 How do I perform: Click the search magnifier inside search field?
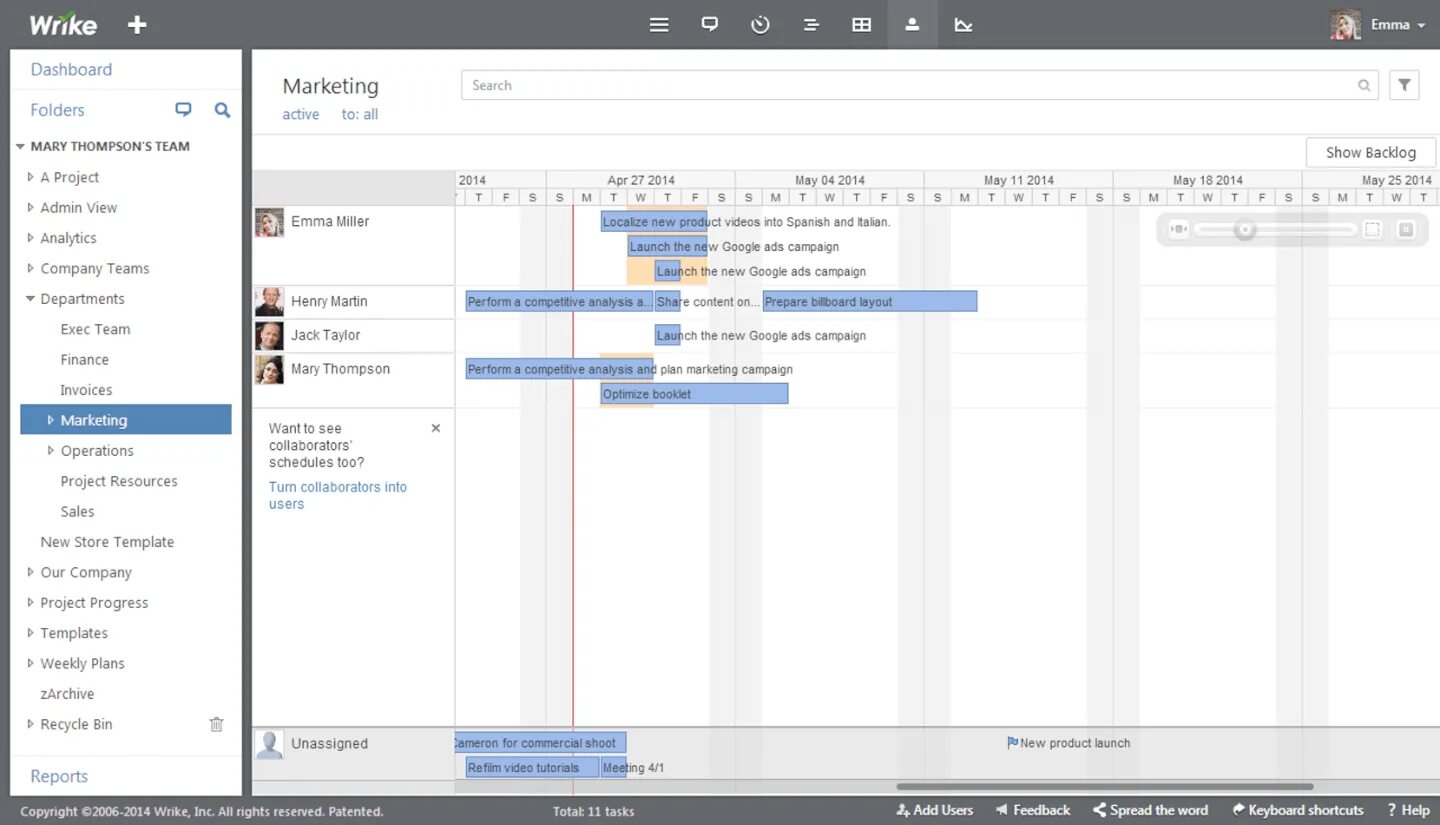pos(1364,86)
